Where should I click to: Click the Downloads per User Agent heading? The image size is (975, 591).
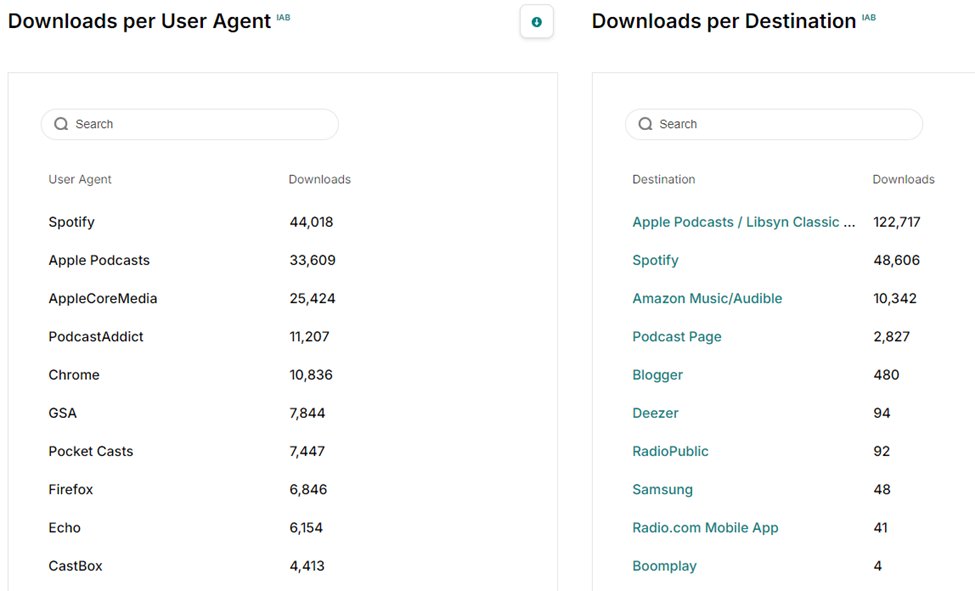(x=139, y=21)
